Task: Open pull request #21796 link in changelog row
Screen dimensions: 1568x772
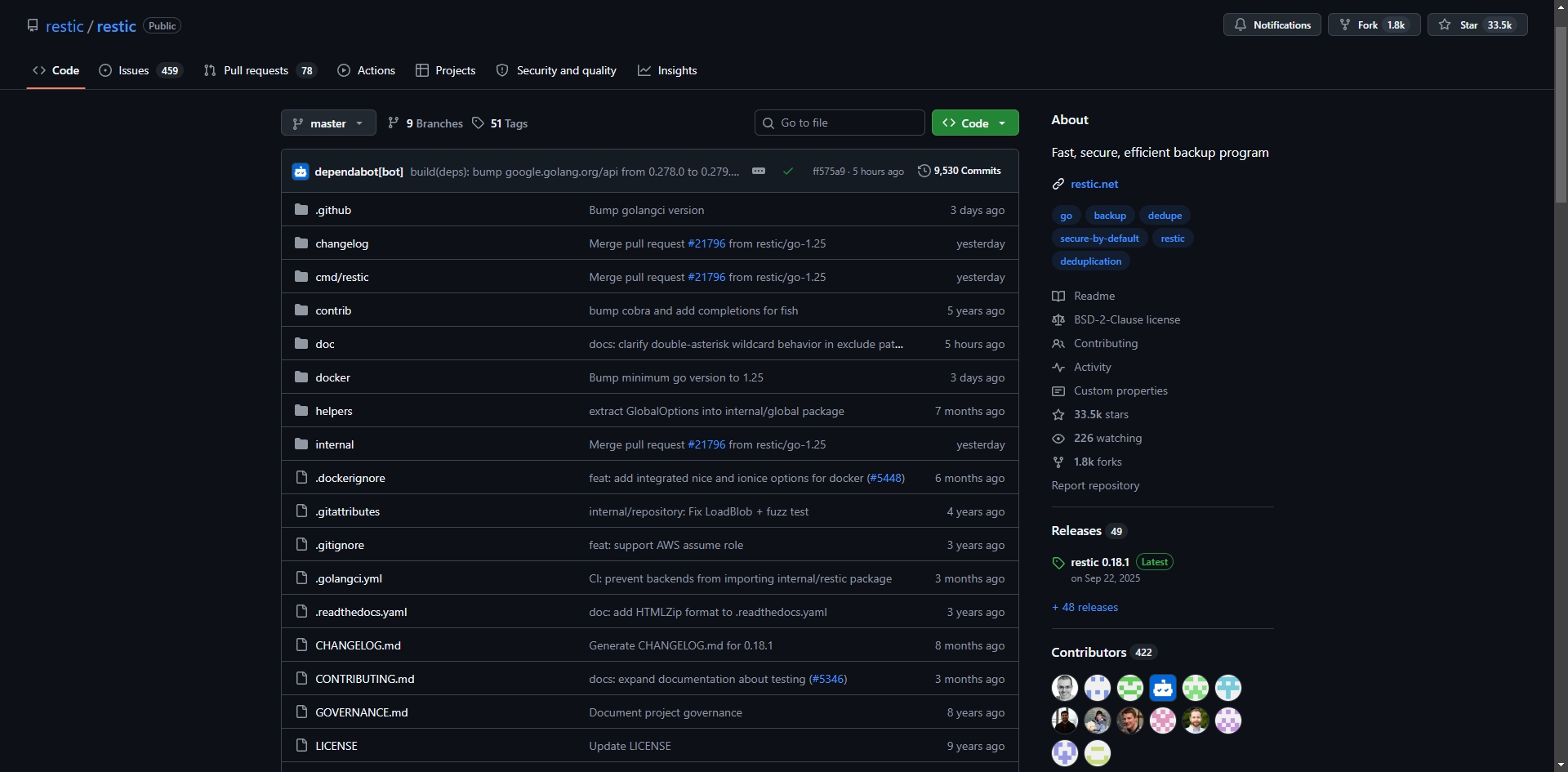Action: [x=706, y=243]
